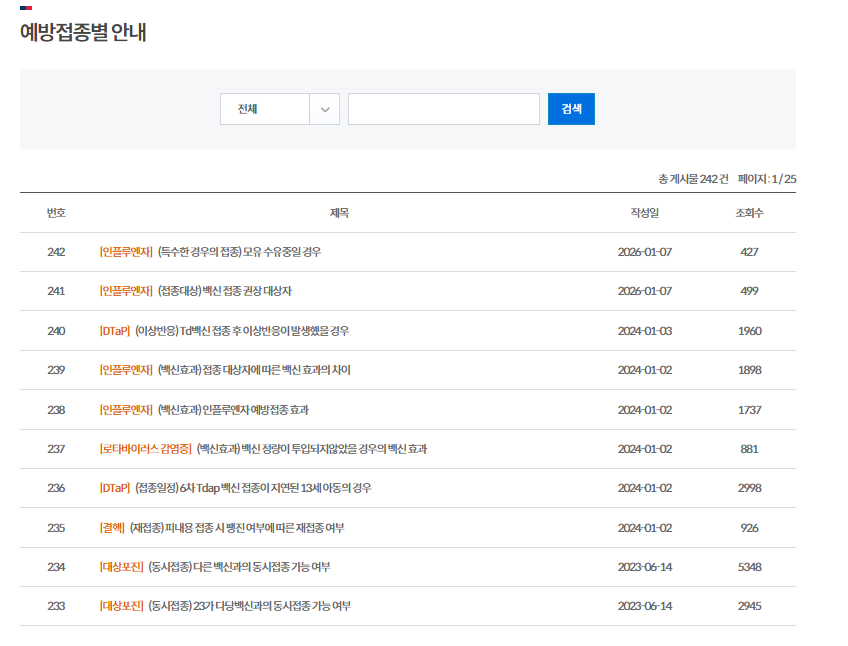Click the 총 게시물 242 건 count text
848x646 pixels.
(693, 179)
